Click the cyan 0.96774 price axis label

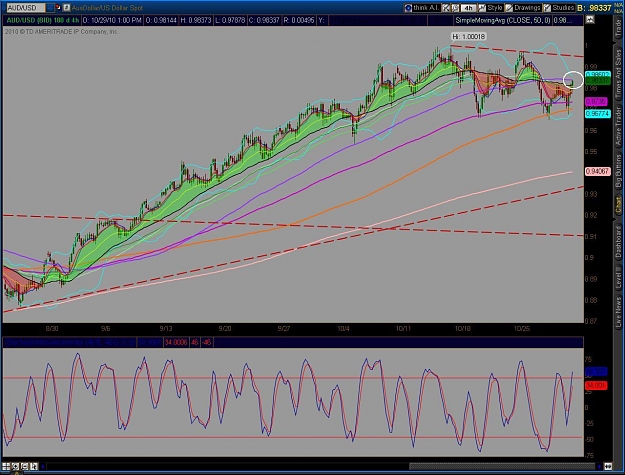[597, 114]
